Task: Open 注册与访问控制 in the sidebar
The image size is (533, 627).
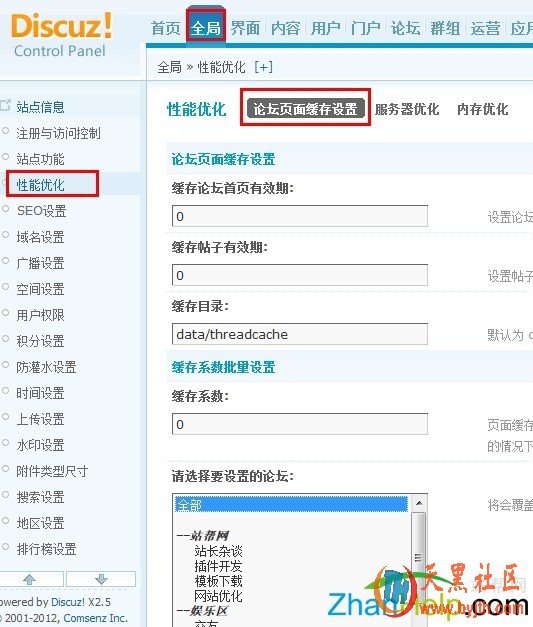Action: tap(58, 133)
